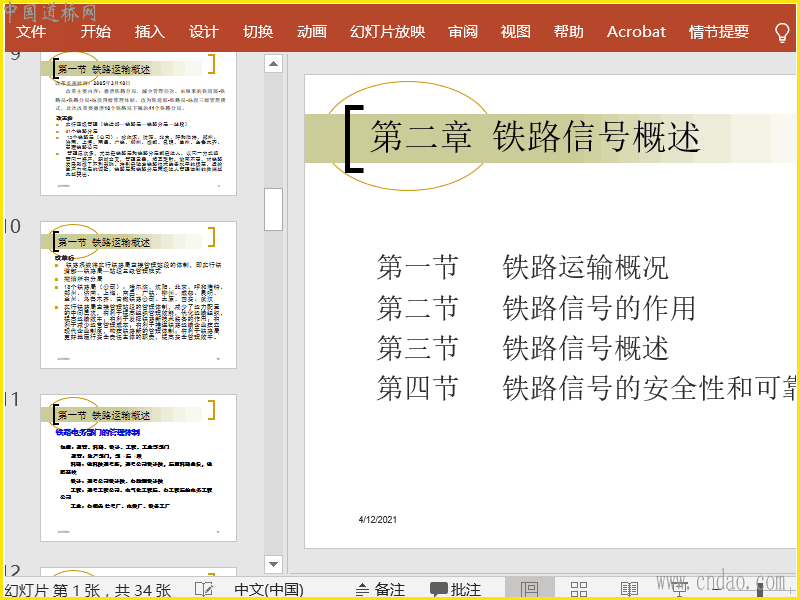
Task: Select the 设计 ribbon tab
Action: [204, 32]
